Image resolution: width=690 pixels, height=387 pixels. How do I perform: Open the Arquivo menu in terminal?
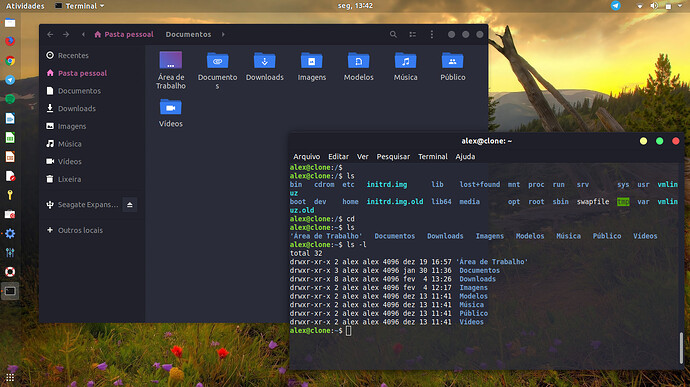[307, 156]
